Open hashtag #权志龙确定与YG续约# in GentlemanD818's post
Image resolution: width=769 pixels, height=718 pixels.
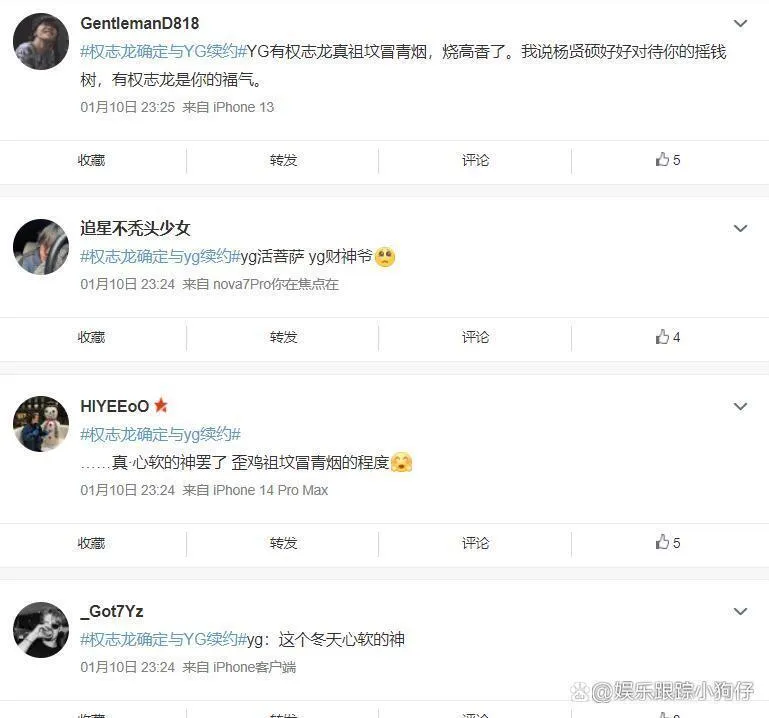point(163,51)
